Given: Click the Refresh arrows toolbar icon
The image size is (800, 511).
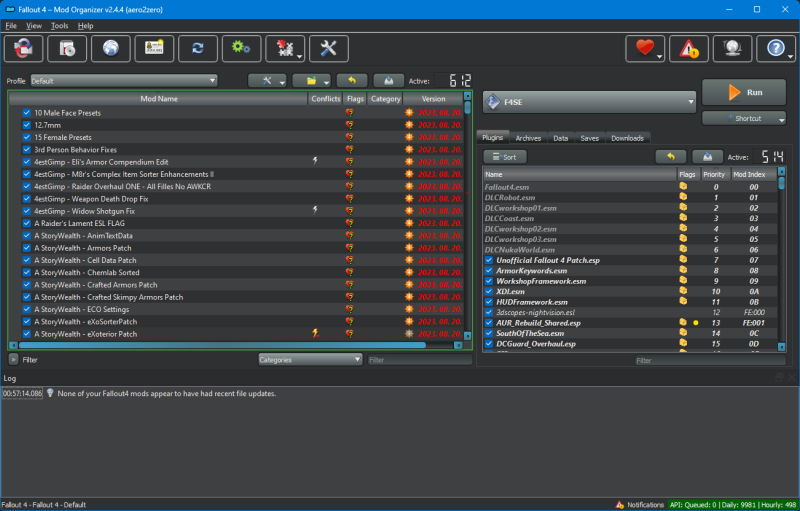Looking at the screenshot, I should coord(198,48).
